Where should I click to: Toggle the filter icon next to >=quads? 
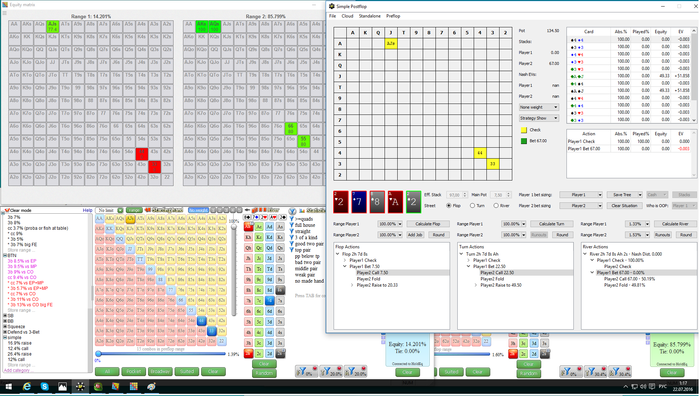click(292, 219)
